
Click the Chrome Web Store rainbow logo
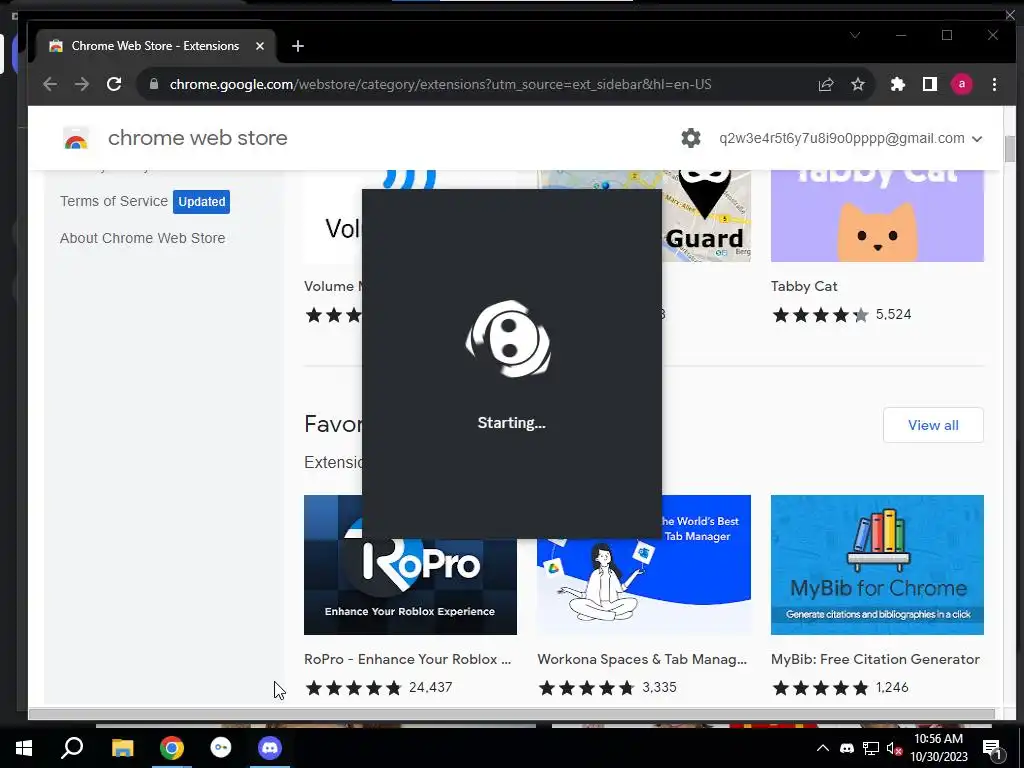point(76,138)
